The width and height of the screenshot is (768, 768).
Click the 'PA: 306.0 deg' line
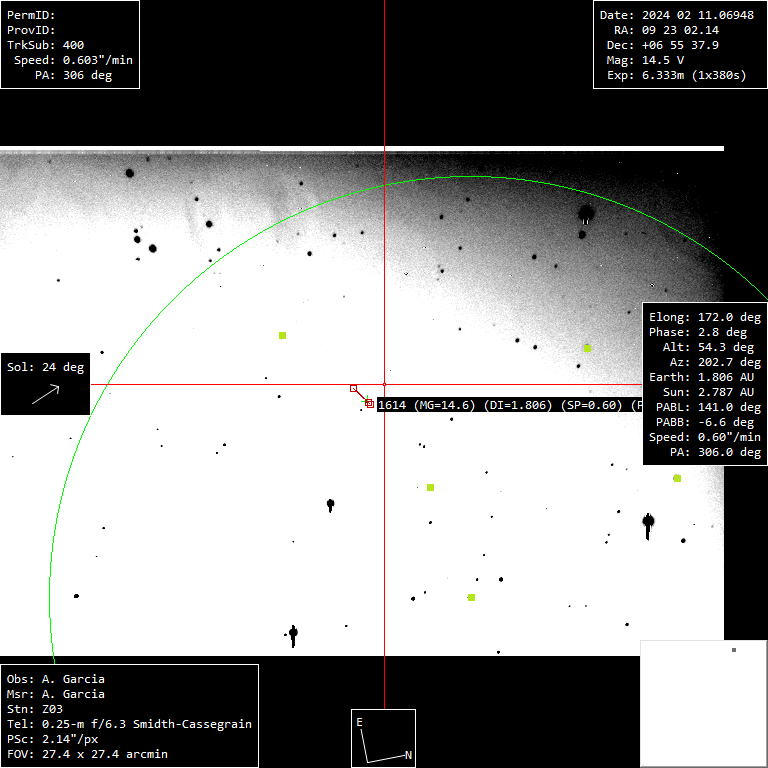(716, 452)
